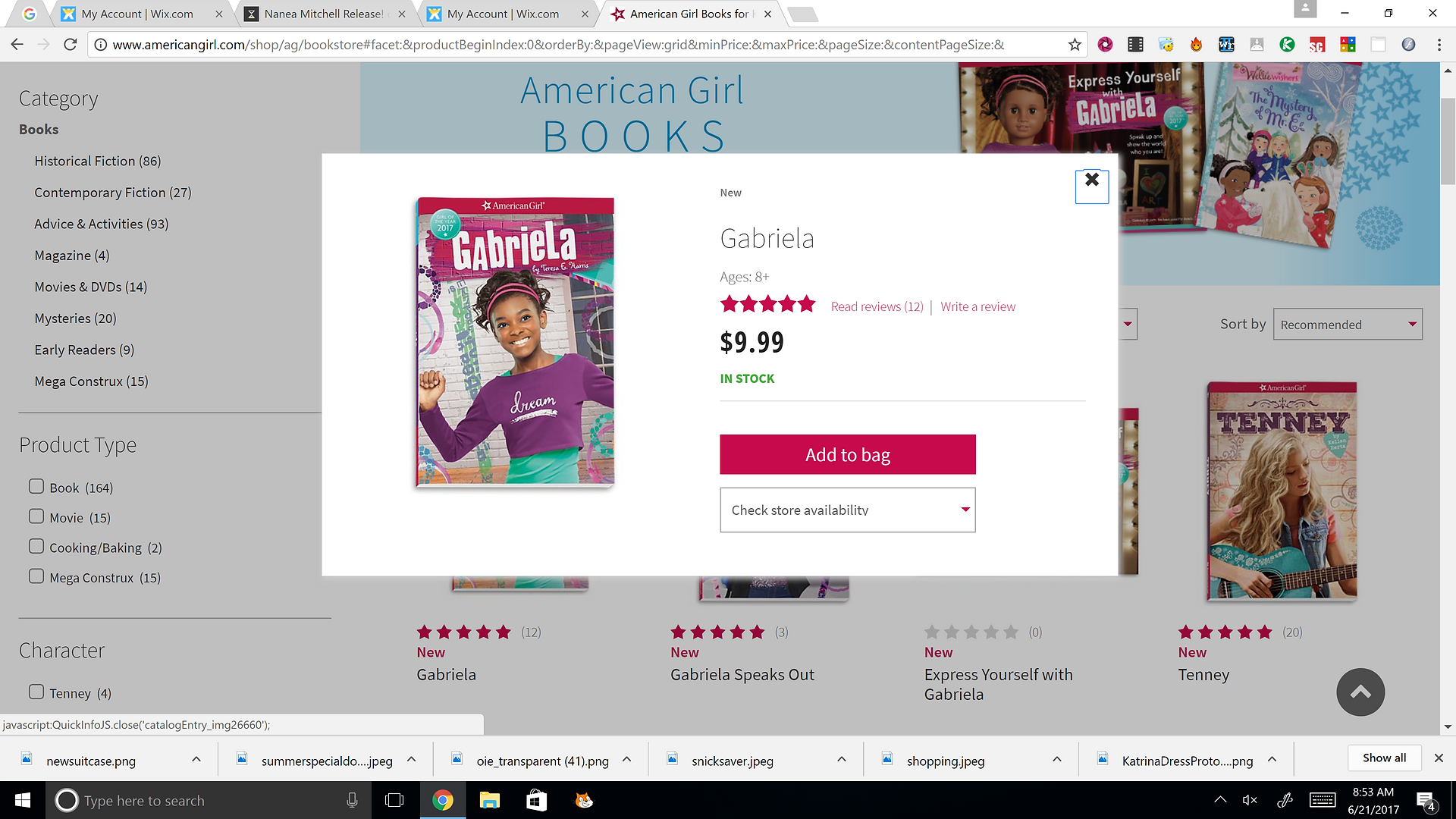Close the Gabriela quick info popup

point(1092,186)
